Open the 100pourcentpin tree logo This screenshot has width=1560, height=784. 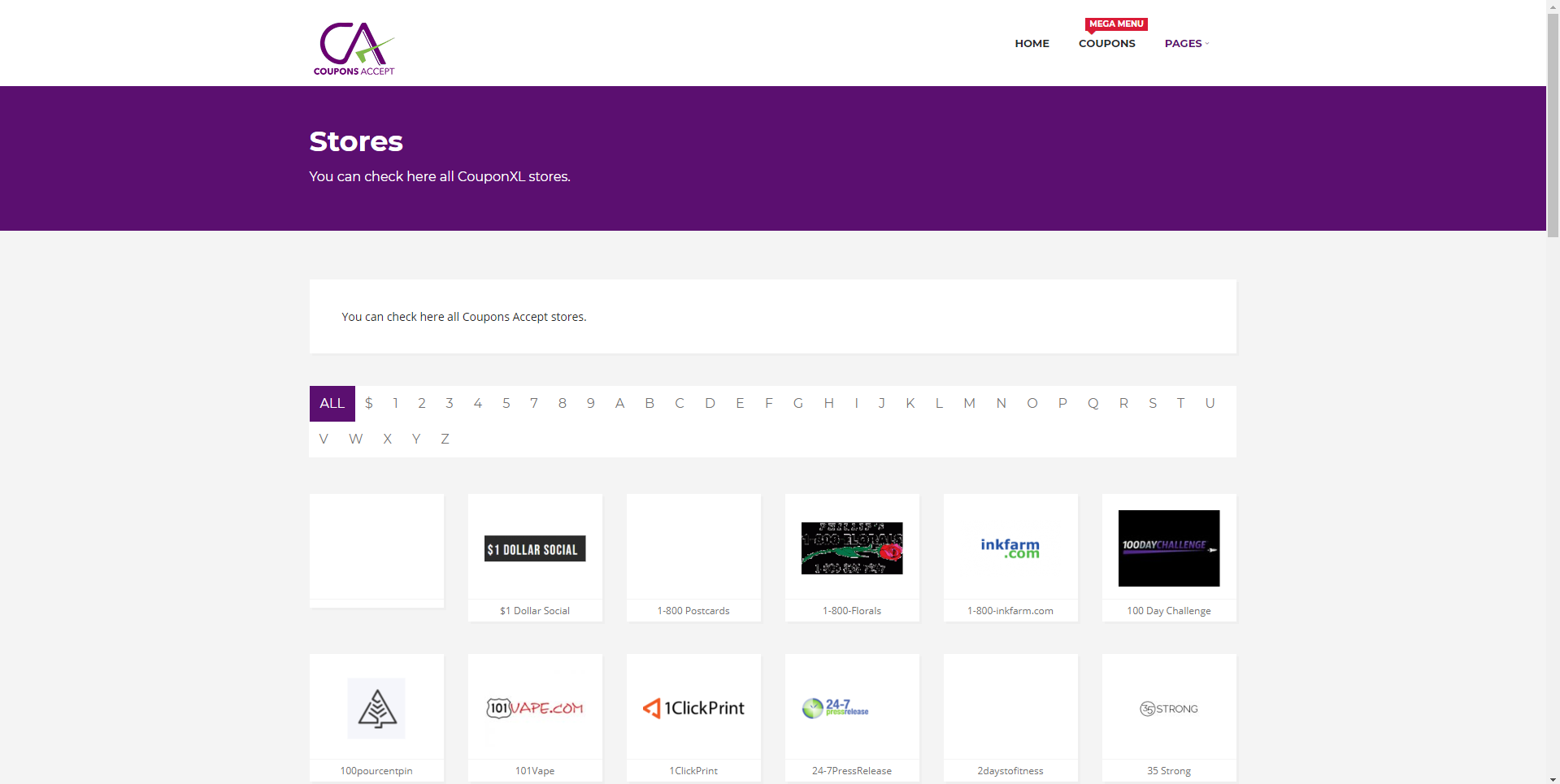click(376, 708)
